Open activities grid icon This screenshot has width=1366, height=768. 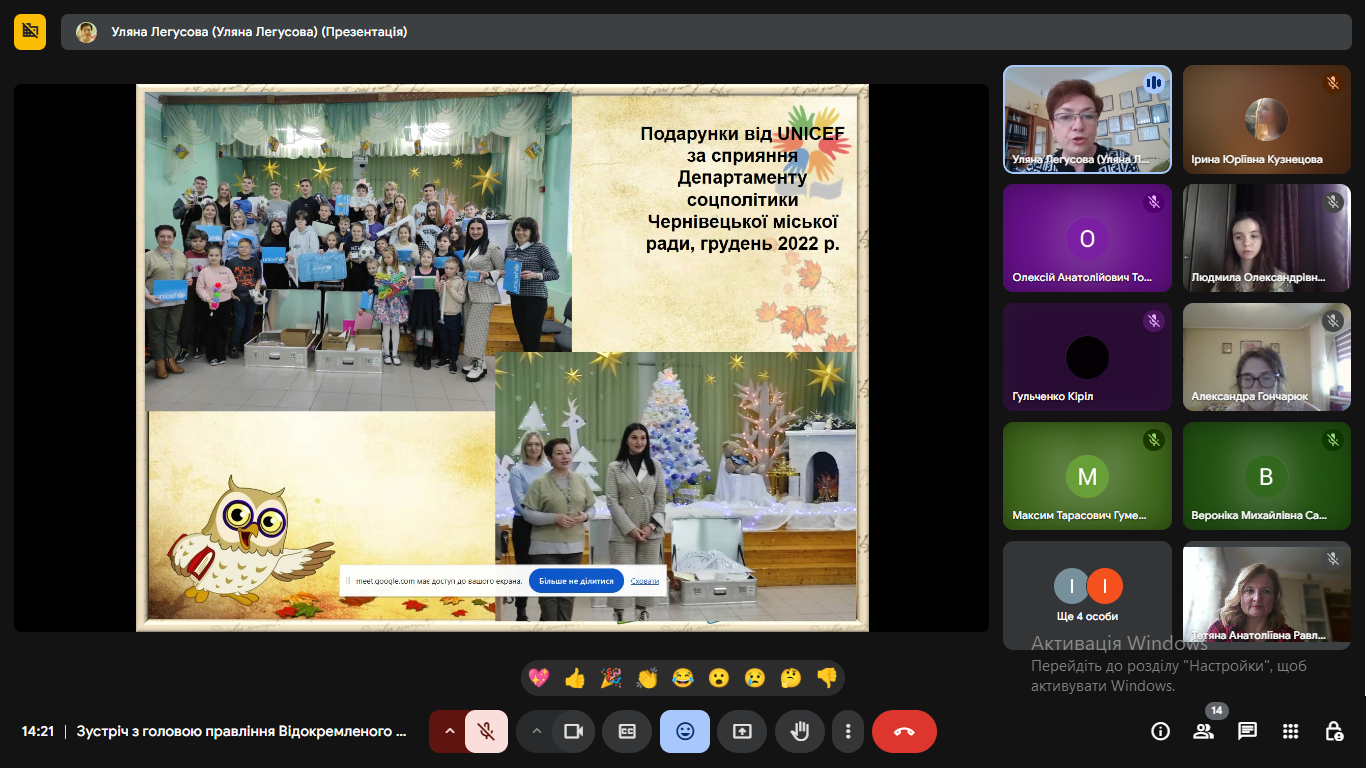pos(1290,731)
